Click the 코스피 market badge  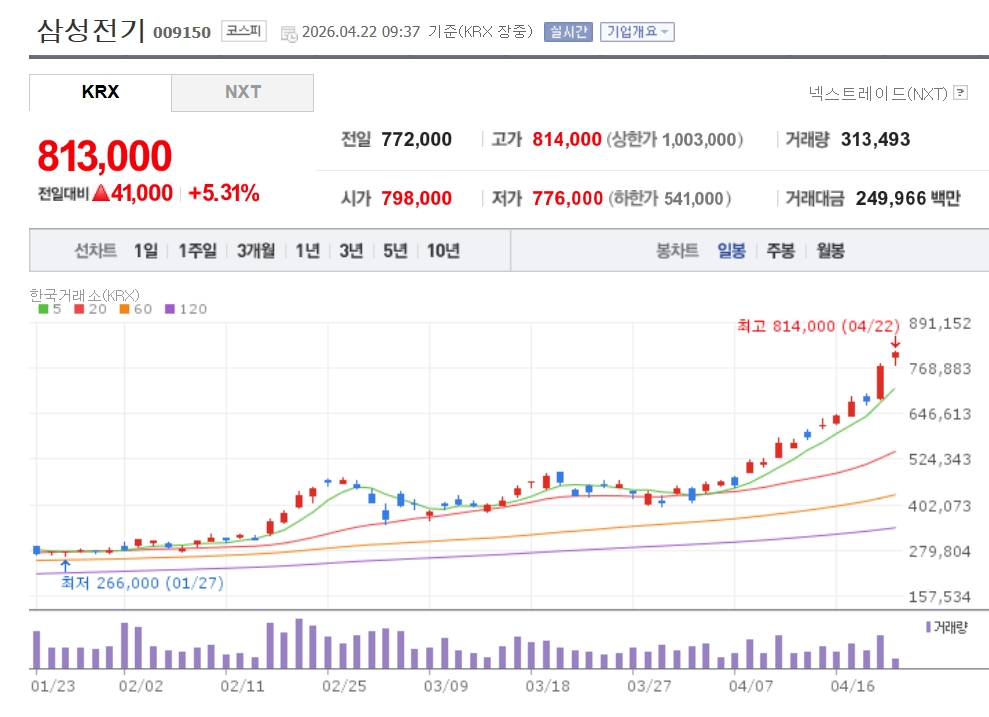coord(243,31)
